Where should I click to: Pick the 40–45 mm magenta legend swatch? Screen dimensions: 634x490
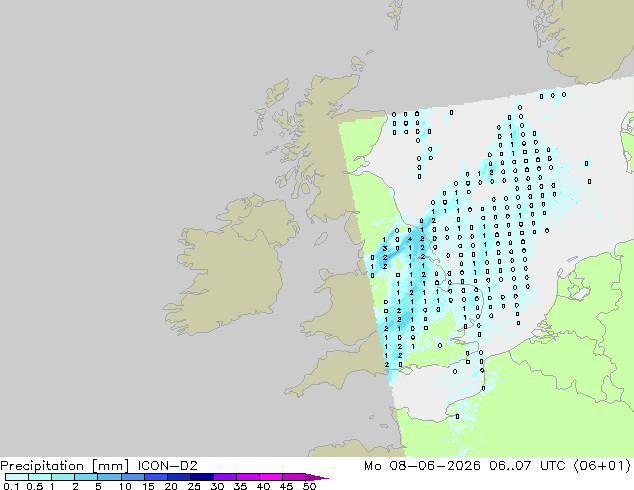(x=271, y=477)
